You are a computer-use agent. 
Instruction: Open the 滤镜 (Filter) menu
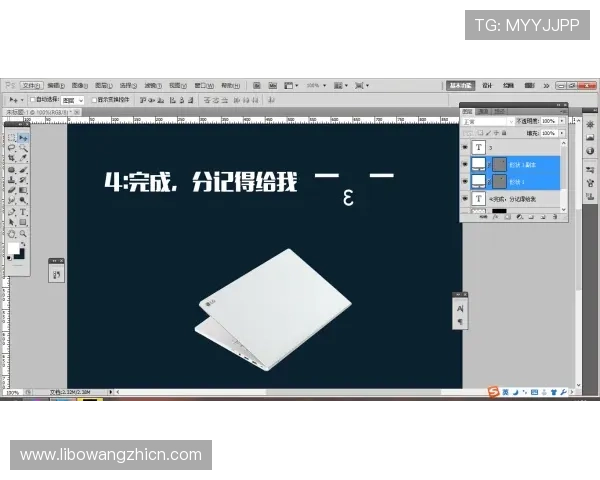click(153, 85)
